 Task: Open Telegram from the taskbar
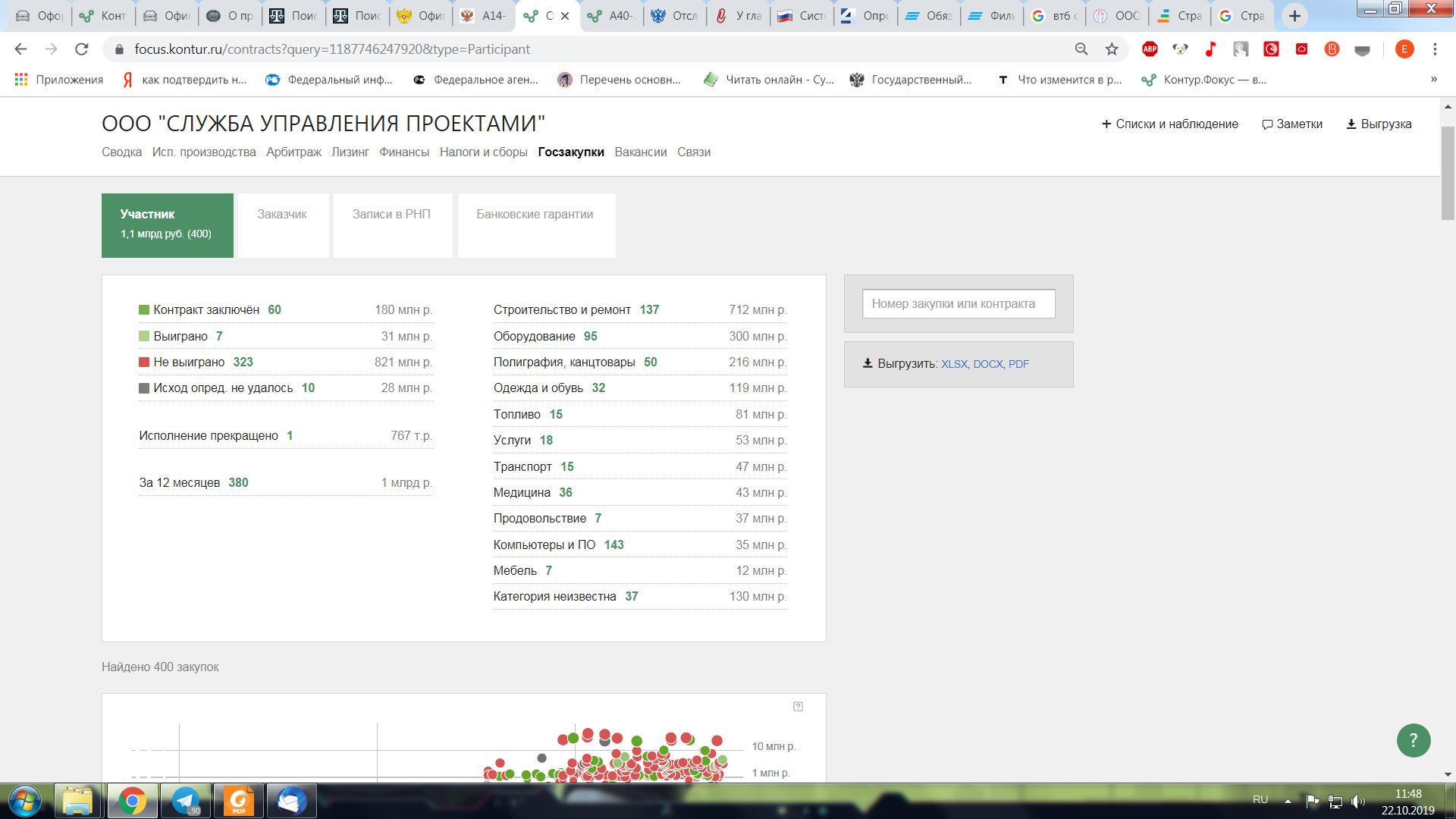tap(185, 801)
